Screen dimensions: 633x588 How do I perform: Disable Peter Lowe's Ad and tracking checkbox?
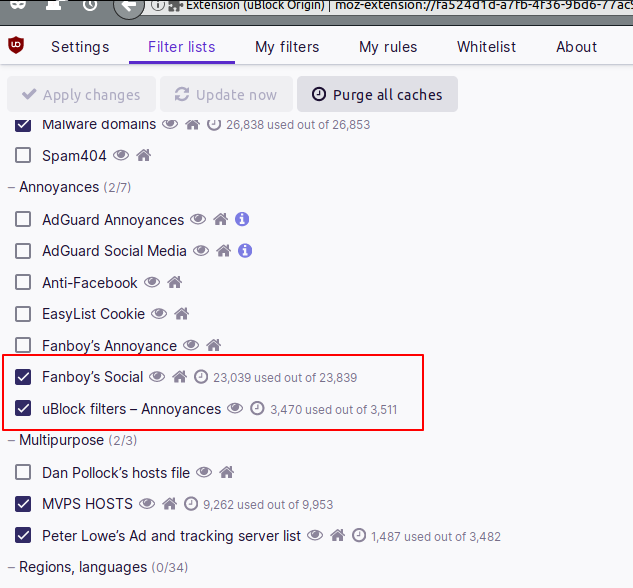pos(23,536)
